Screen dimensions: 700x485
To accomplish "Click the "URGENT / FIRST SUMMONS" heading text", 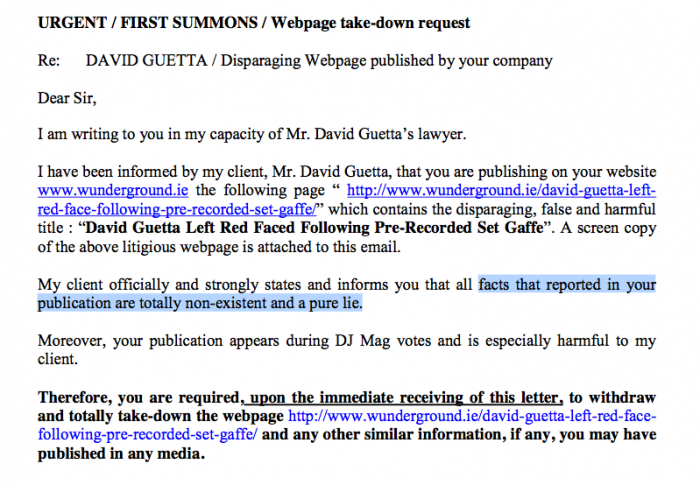I will click(x=148, y=22).
